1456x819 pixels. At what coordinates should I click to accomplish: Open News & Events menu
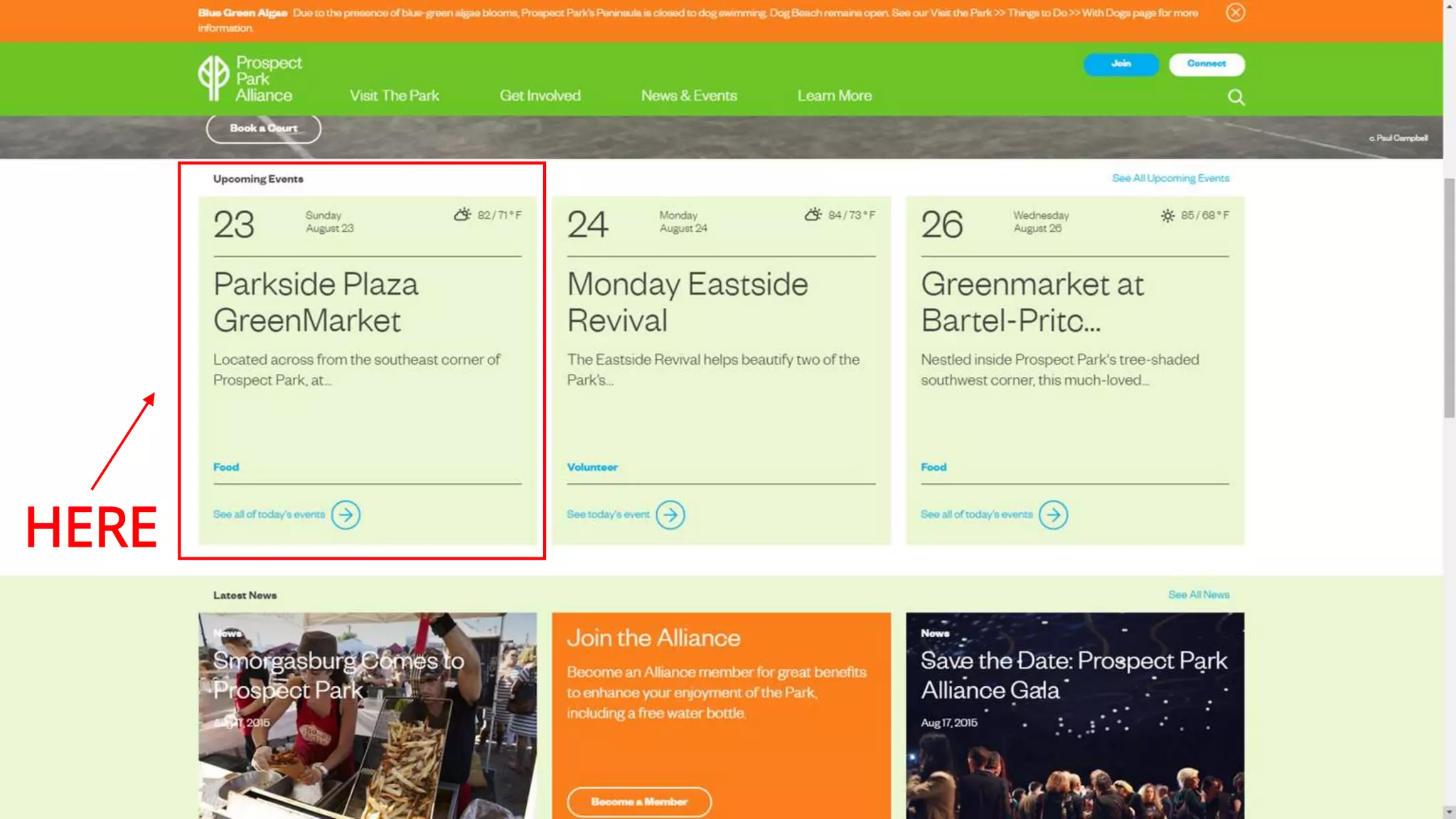point(688,95)
